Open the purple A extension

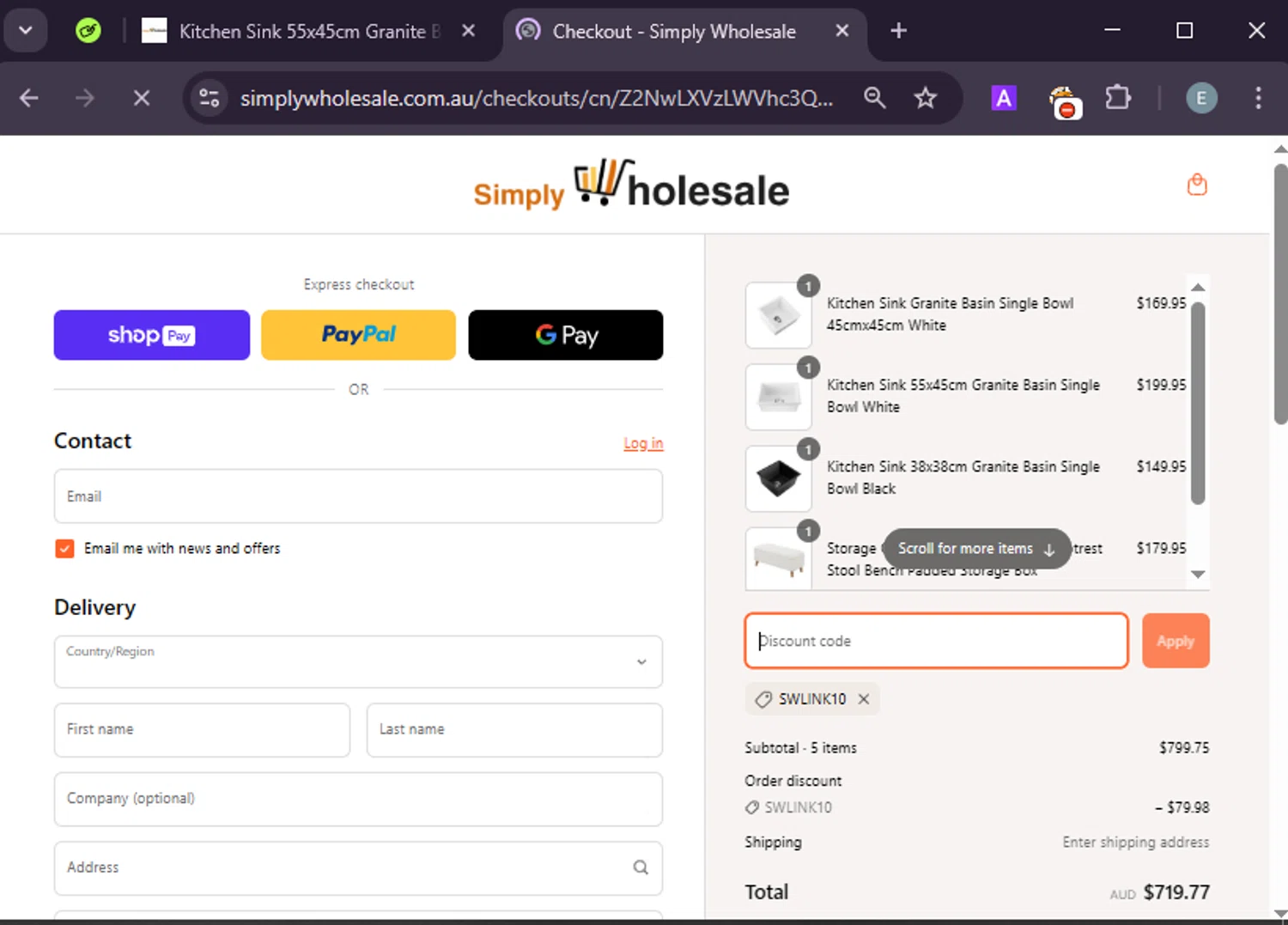click(x=1003, y=98)
